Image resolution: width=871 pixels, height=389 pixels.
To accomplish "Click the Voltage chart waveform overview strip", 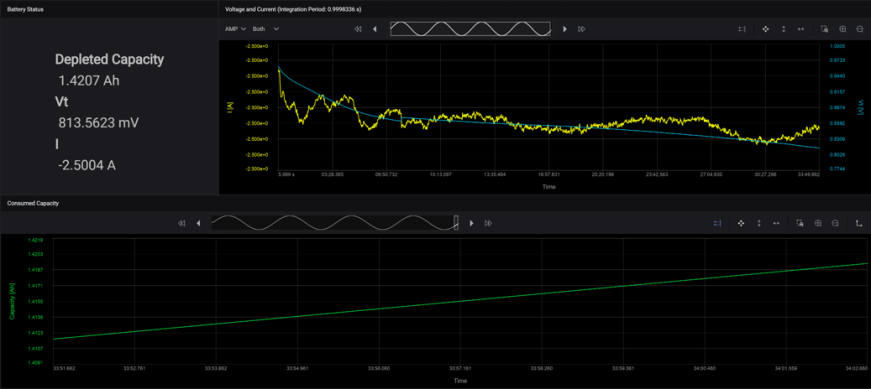I will [470, 29].
